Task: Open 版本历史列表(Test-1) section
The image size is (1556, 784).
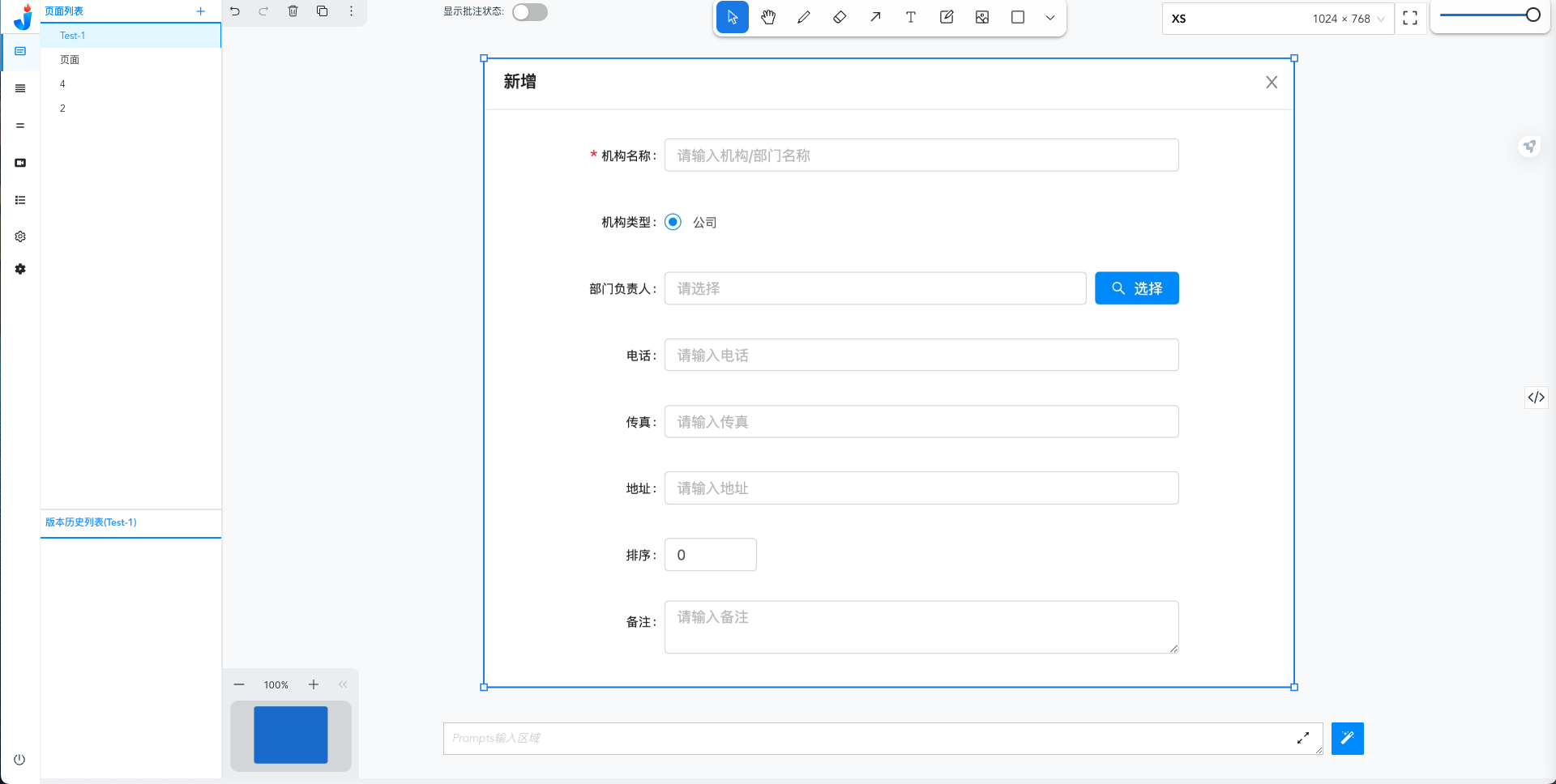Action: pyautogui.click(x=92, y=522)
